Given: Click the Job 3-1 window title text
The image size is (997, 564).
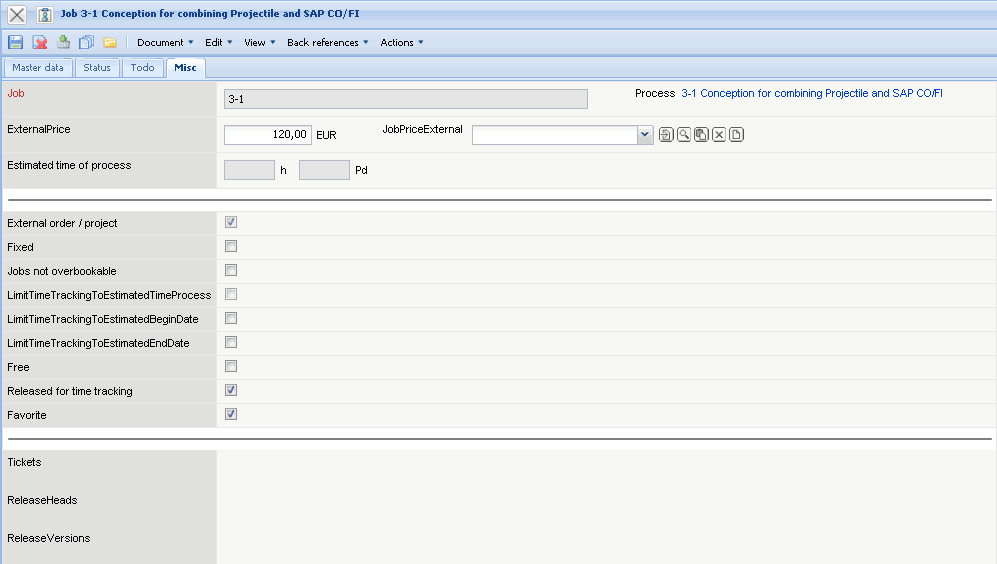Looking at the screenshot, I should coord(210,13).
